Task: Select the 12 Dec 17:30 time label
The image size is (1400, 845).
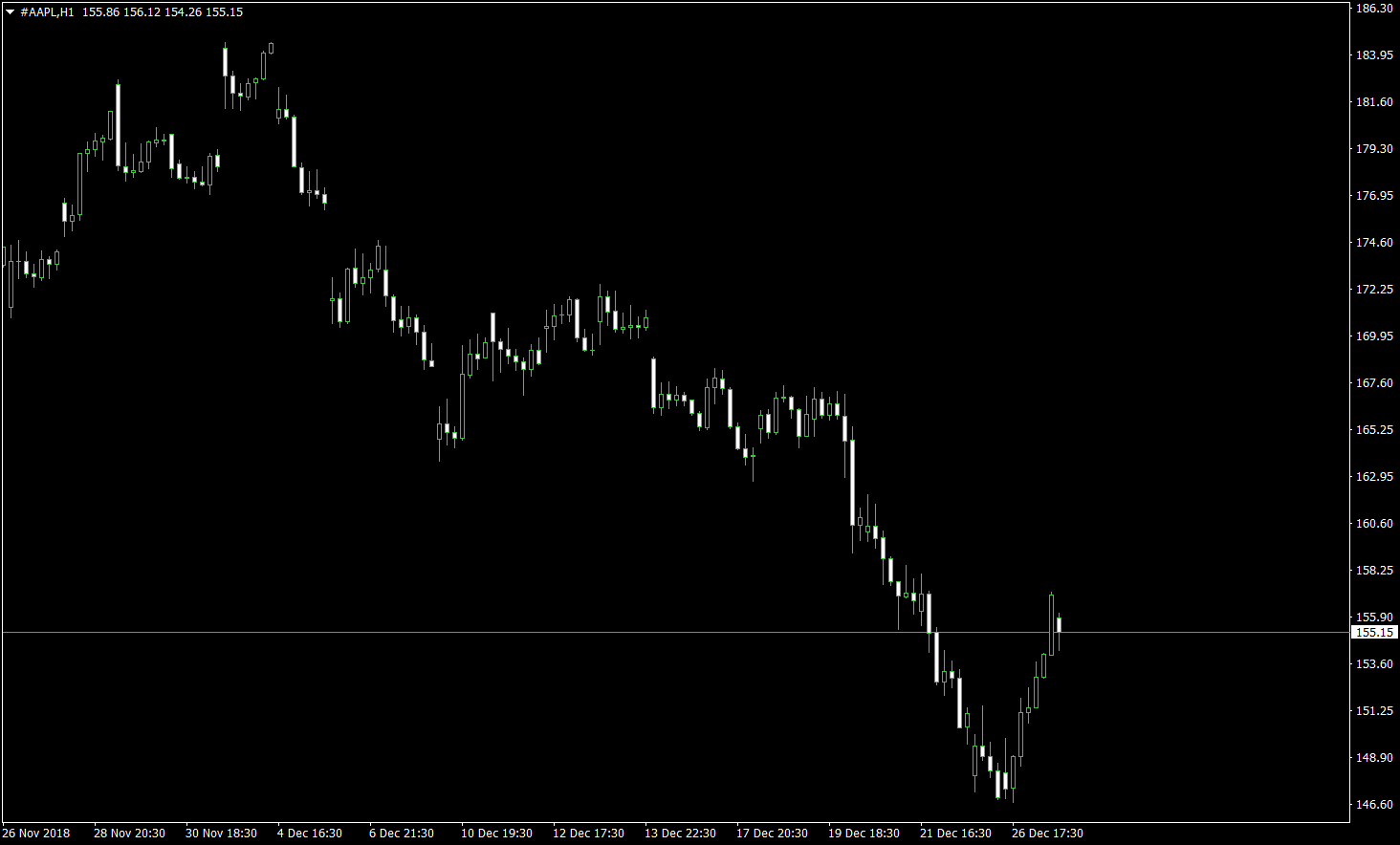Action: point(588,834)
